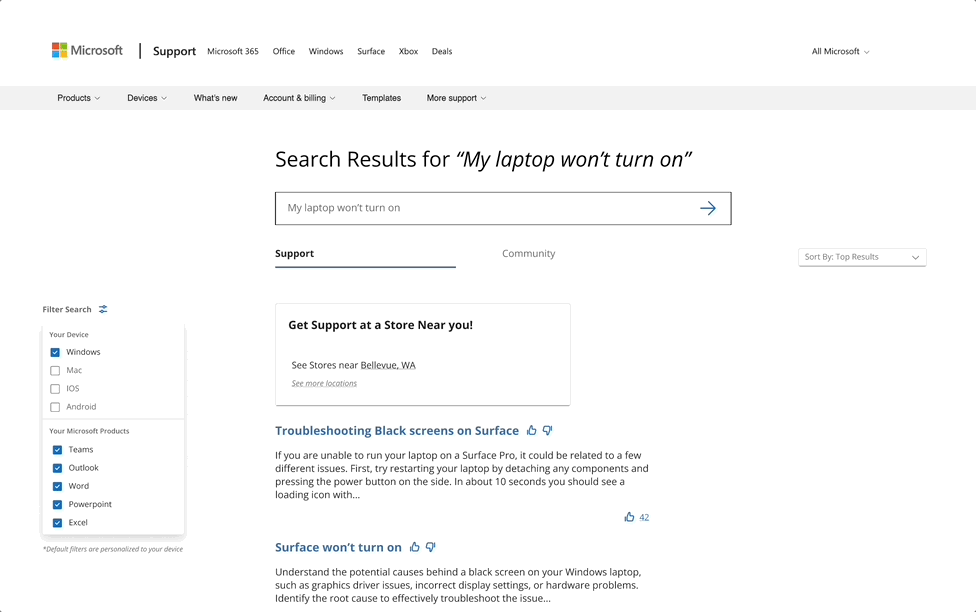976x612 pixels.
Task: Open the All Microsoft menu icon
Action: (x=866, y=51)
